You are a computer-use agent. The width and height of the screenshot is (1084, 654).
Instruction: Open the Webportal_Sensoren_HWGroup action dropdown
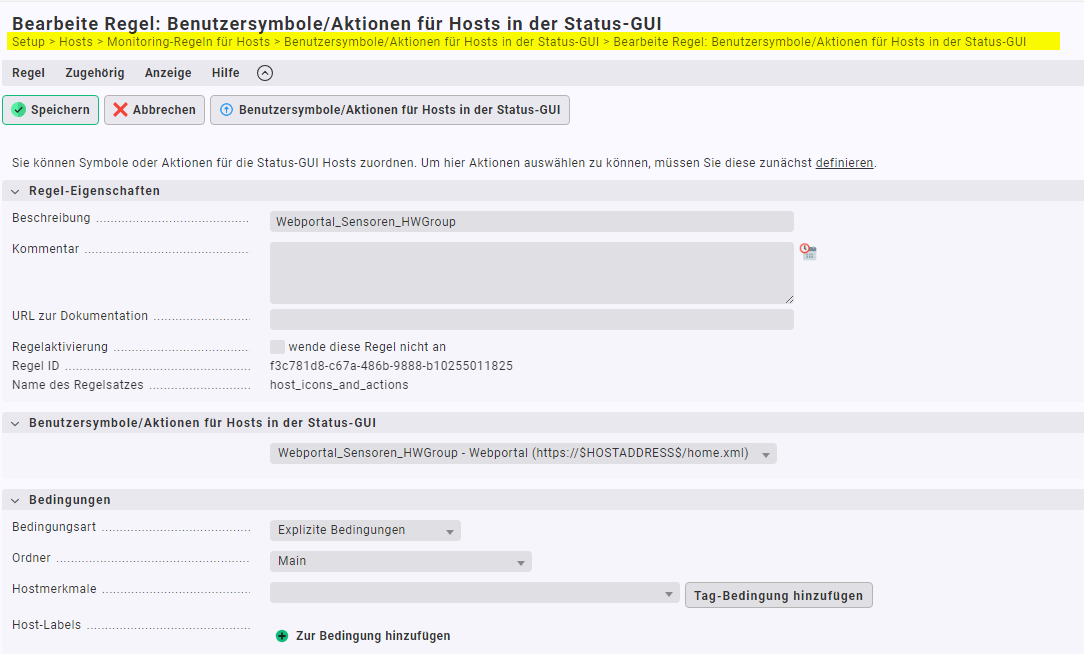[523, 454]
